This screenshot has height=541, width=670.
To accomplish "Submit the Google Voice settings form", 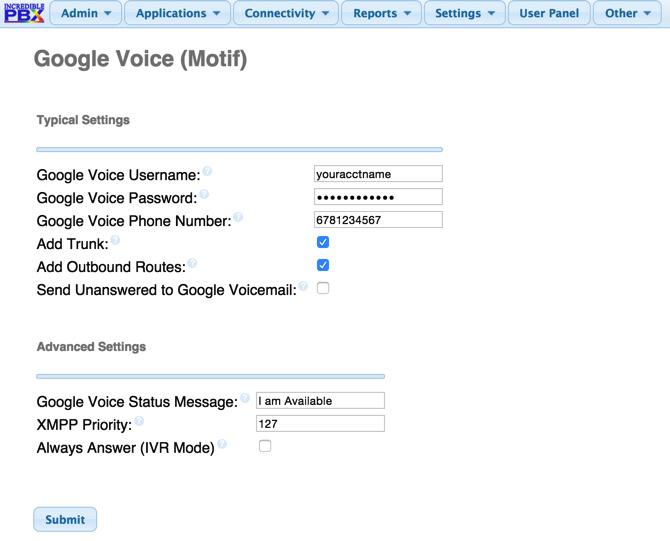I will point(65,520).
